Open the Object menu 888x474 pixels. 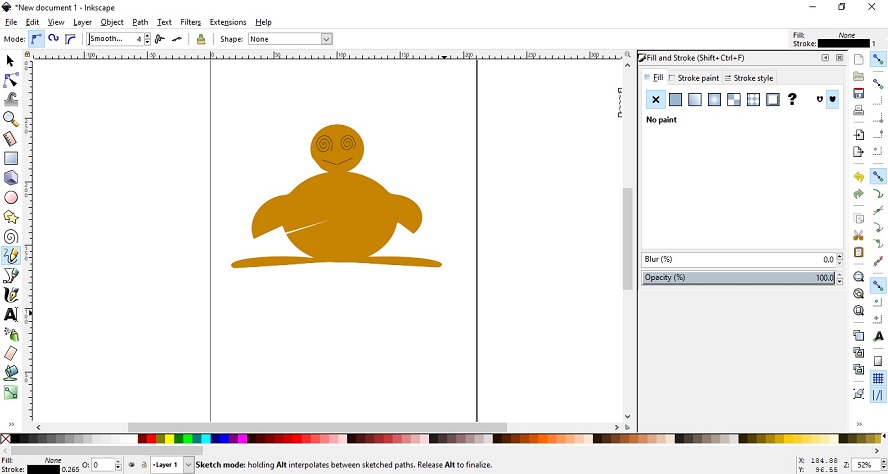click(112, 22)
